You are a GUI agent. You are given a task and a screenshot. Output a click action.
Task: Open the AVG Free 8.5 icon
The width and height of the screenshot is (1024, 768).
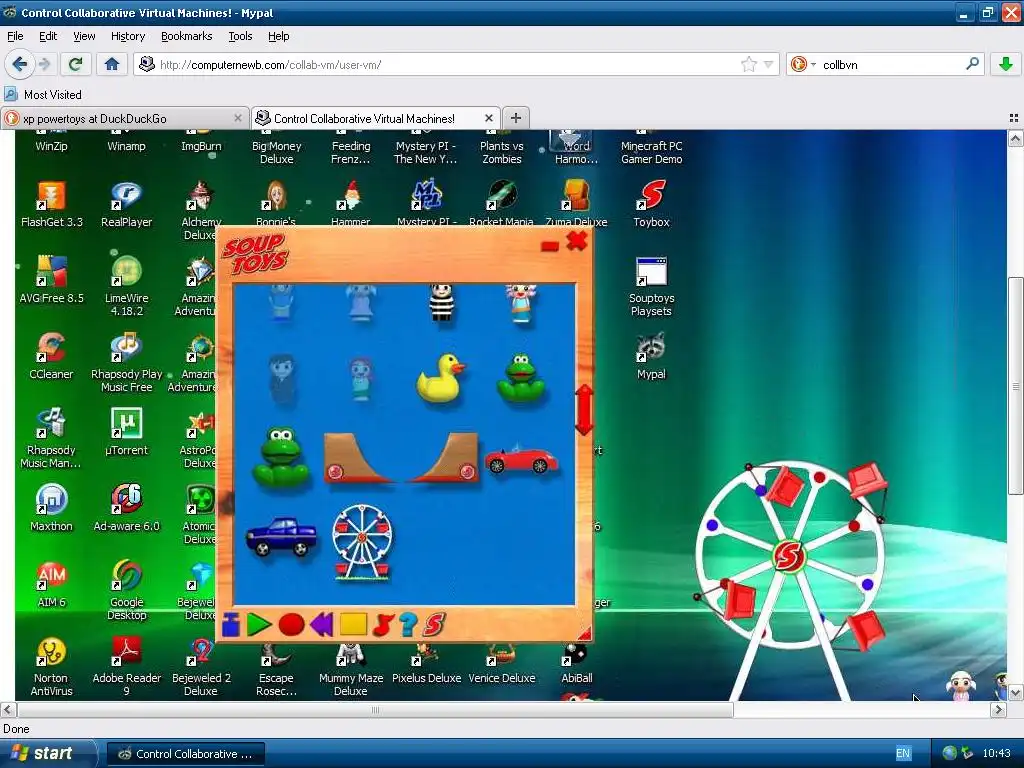point(52,280)
